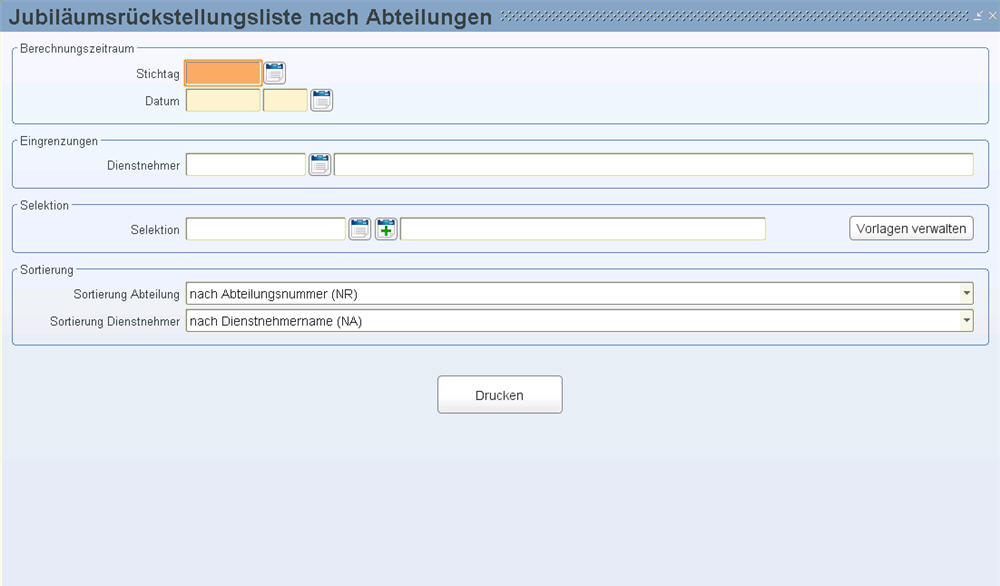1000x586 pixels.
Task: Click the second smaller Datum field
Action: point(285,100)
